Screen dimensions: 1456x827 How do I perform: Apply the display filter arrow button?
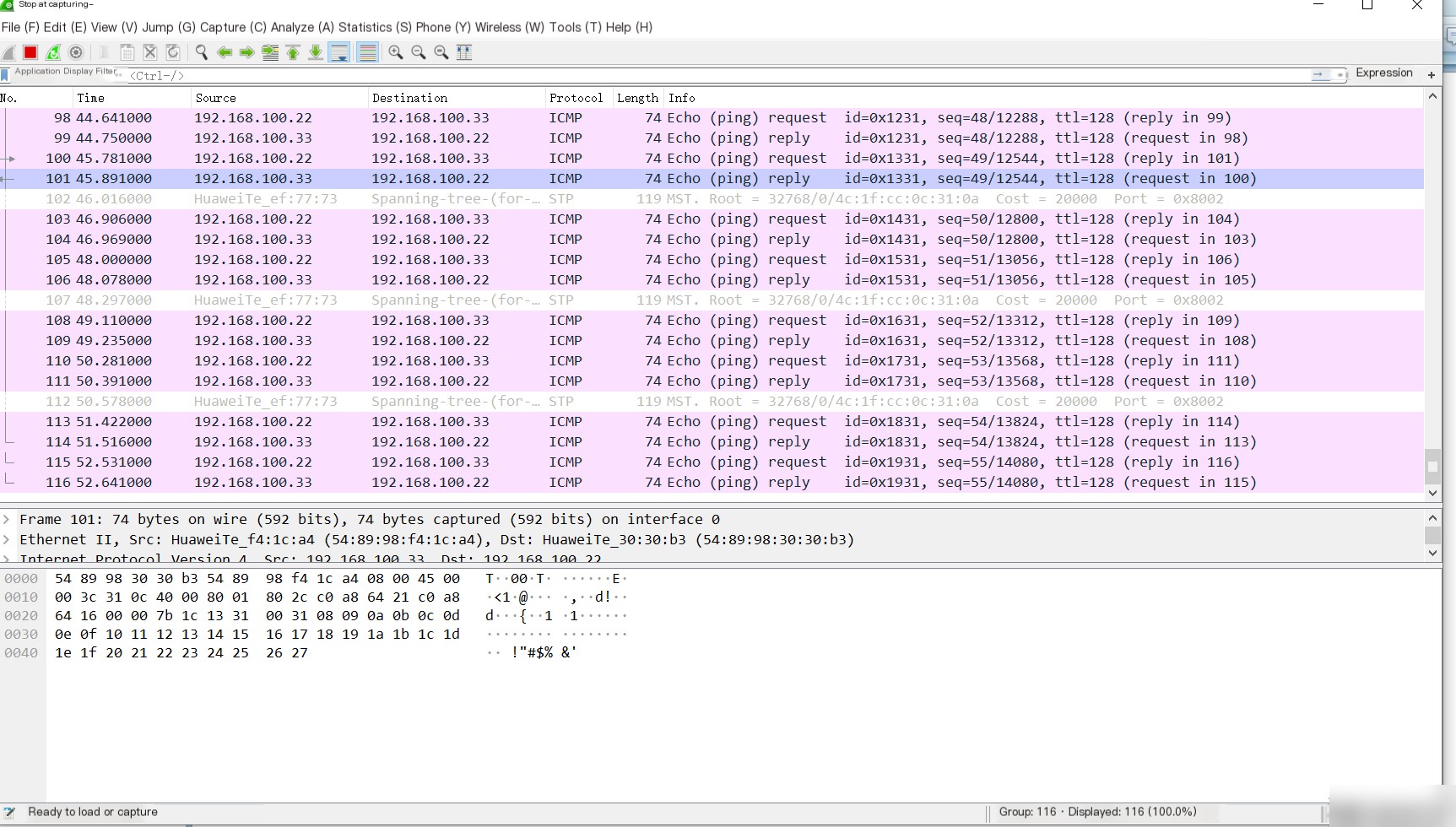1320,75
